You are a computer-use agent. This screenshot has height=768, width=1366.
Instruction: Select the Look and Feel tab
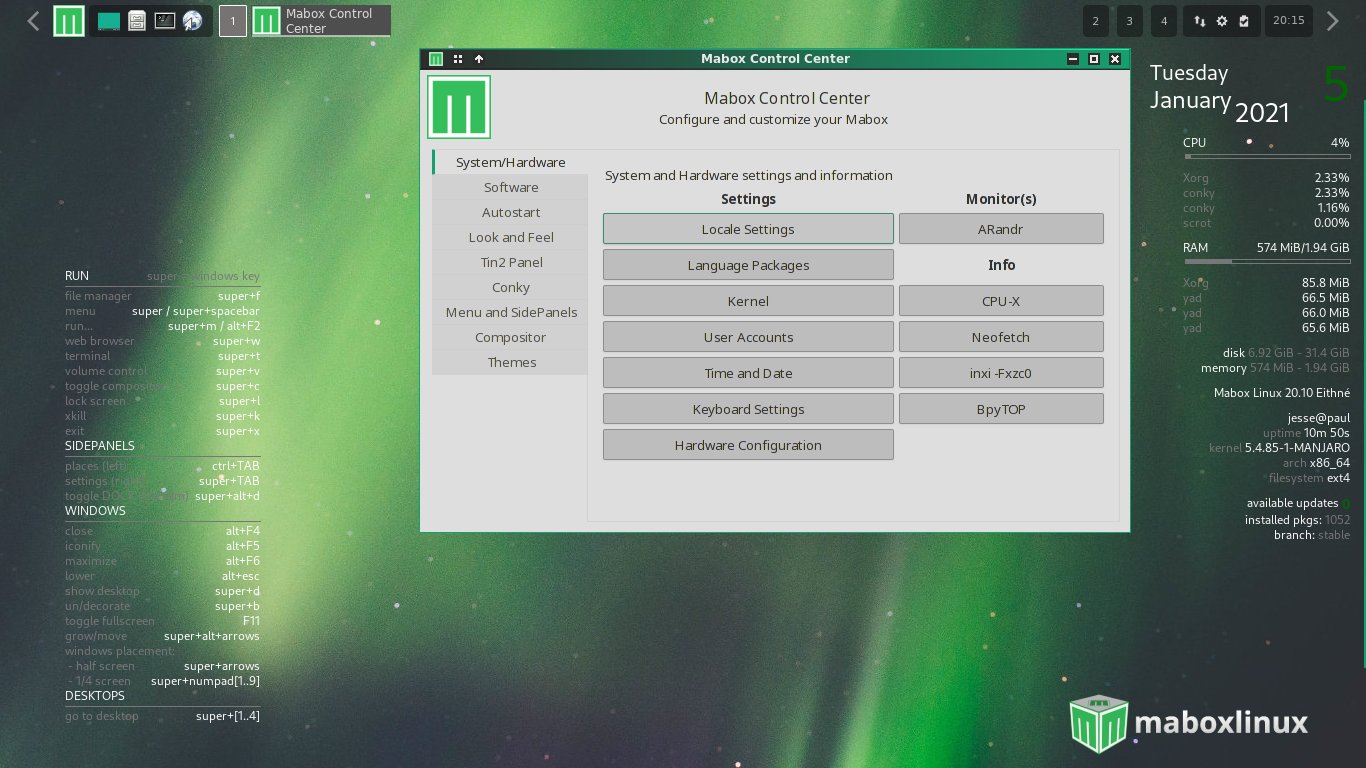click(x=511, y=237)
